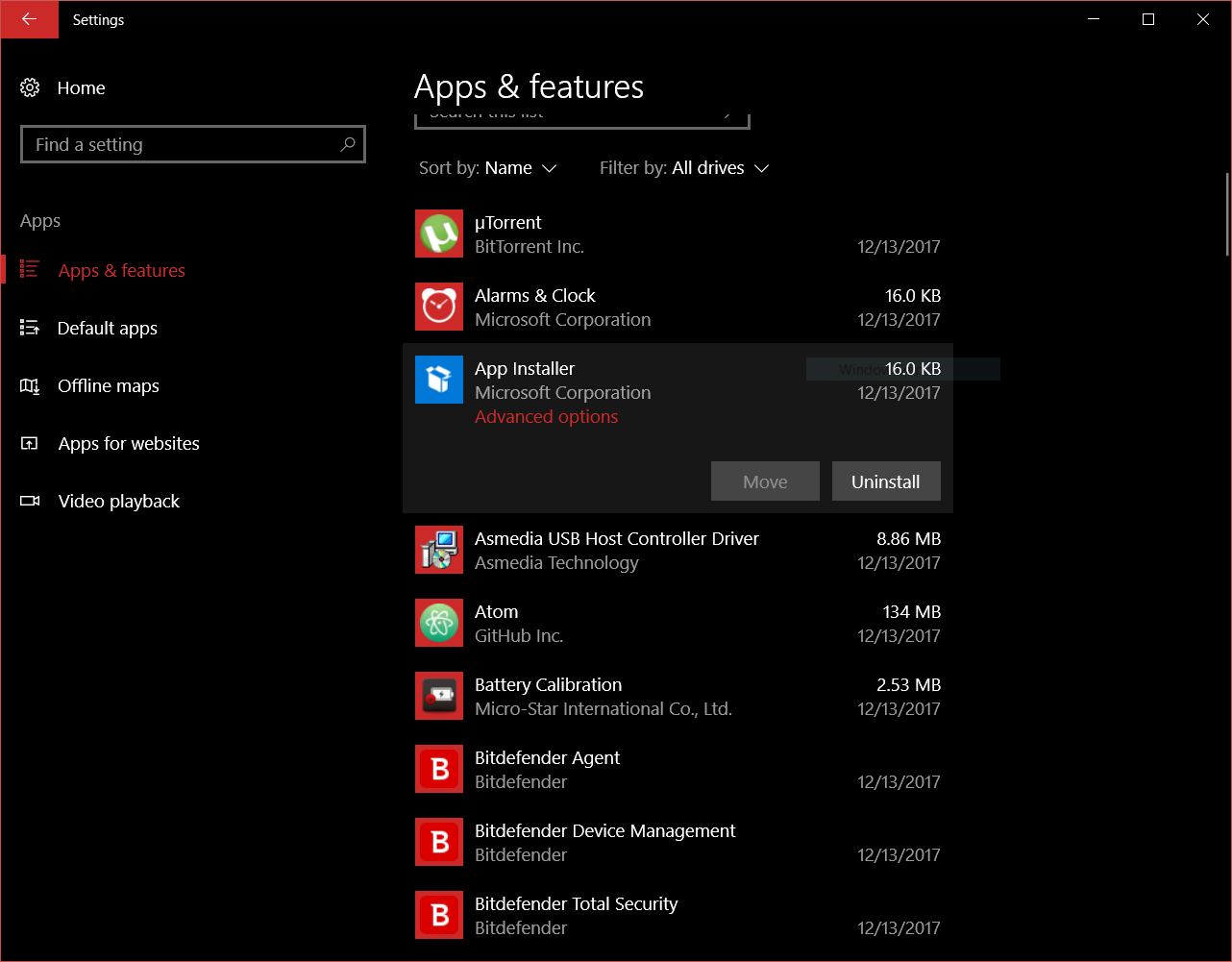
Task: Click the Asmedia USB Host Controller icon
Action: point(439,550)
